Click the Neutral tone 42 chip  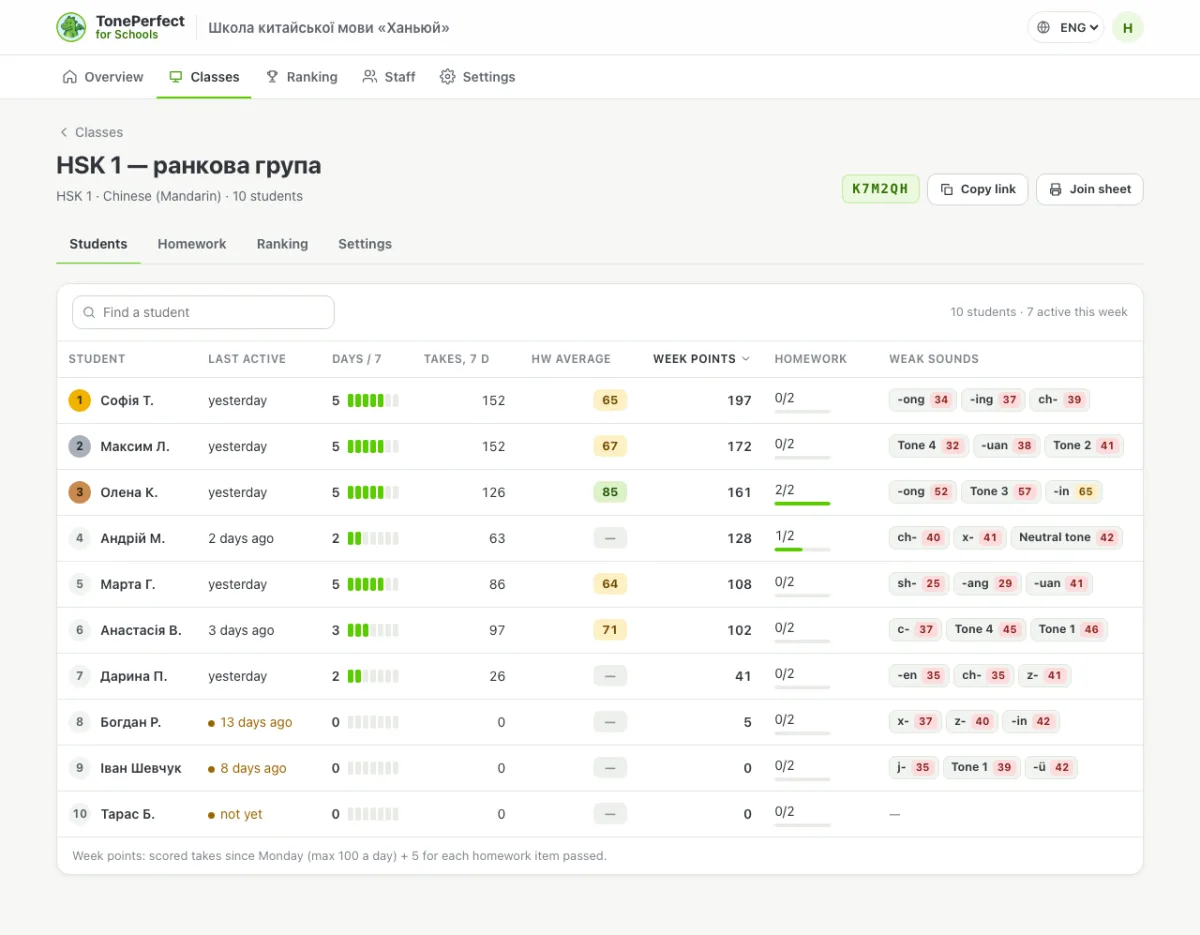(1067, 538)
